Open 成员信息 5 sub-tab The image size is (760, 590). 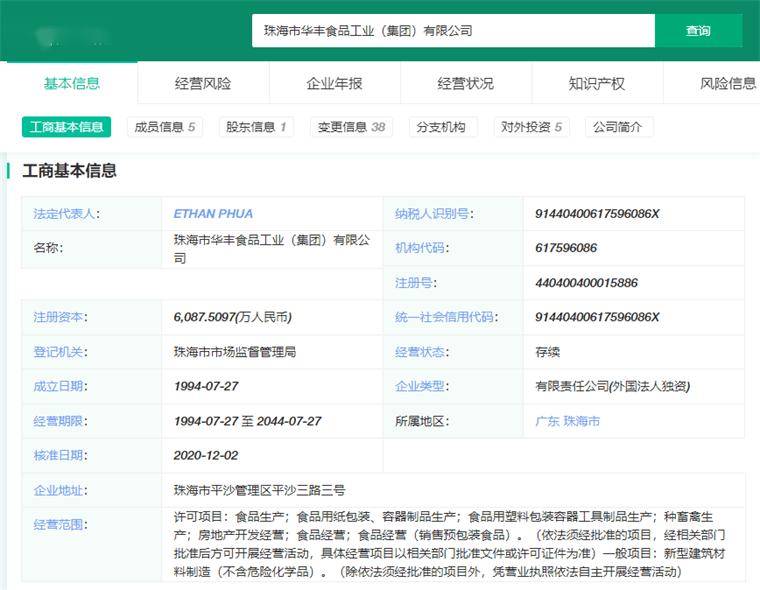(165, 127)
